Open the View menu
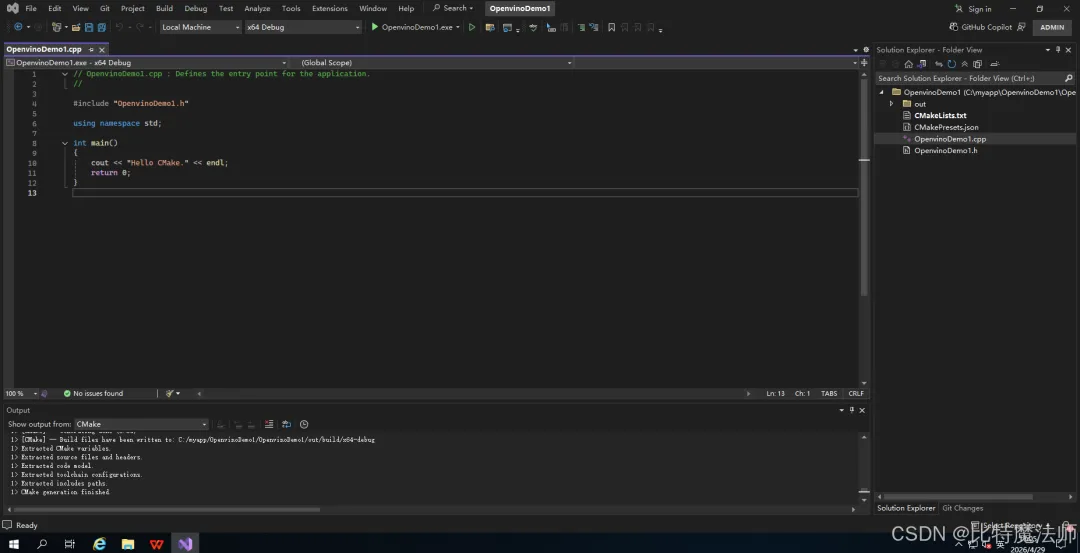The image size is (1080, 553). pyautogui.click(x=81, y=8)
